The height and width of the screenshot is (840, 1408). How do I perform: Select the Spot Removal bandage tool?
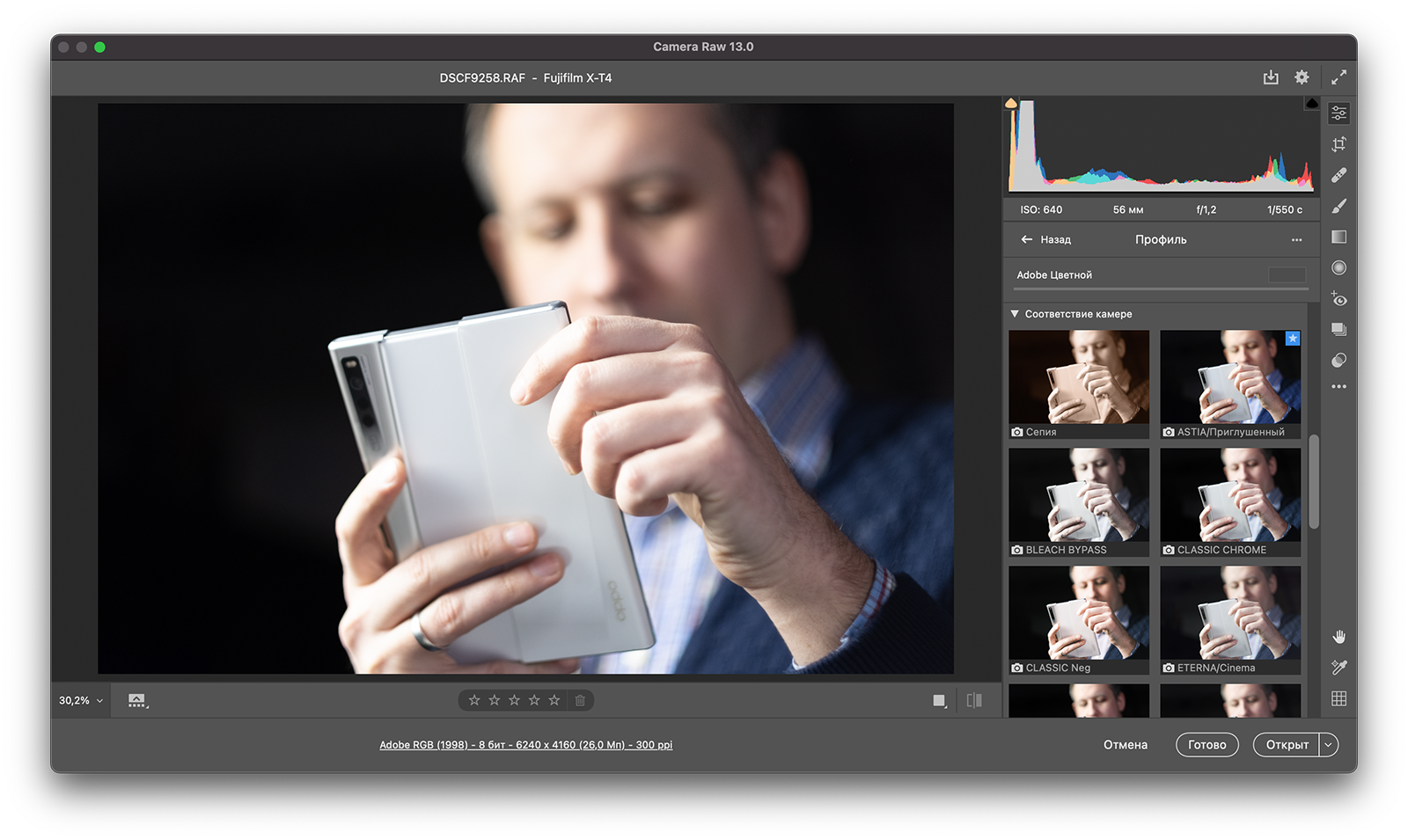click(1338, 175)
